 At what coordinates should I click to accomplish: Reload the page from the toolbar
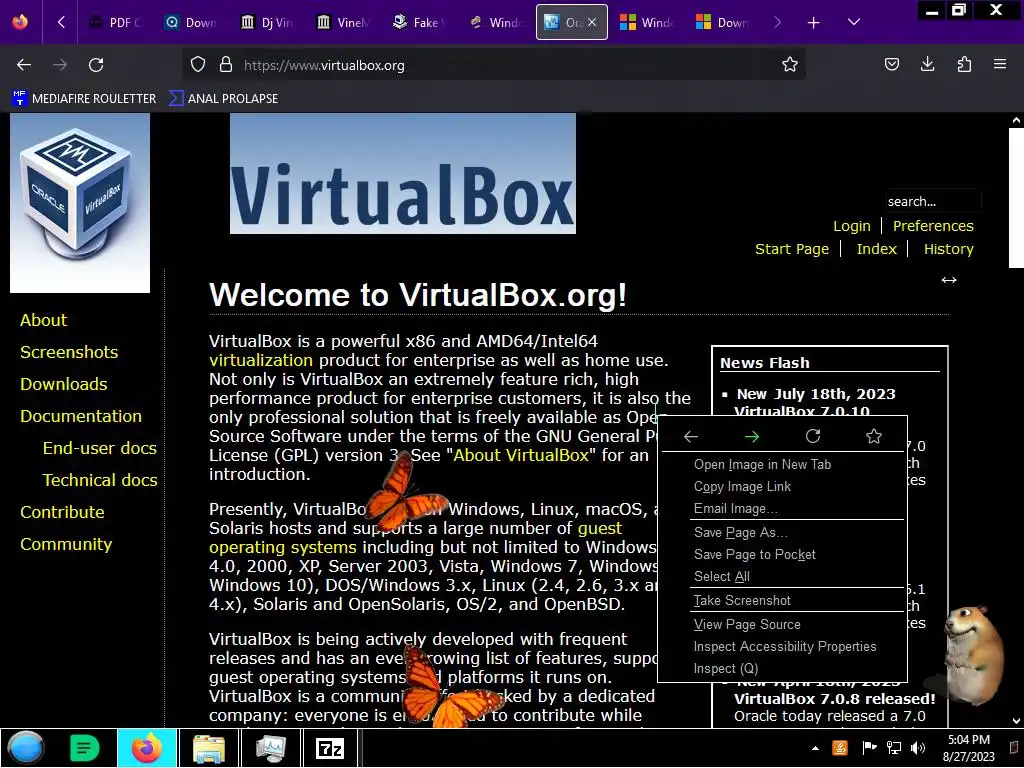[x=96, y=65]
